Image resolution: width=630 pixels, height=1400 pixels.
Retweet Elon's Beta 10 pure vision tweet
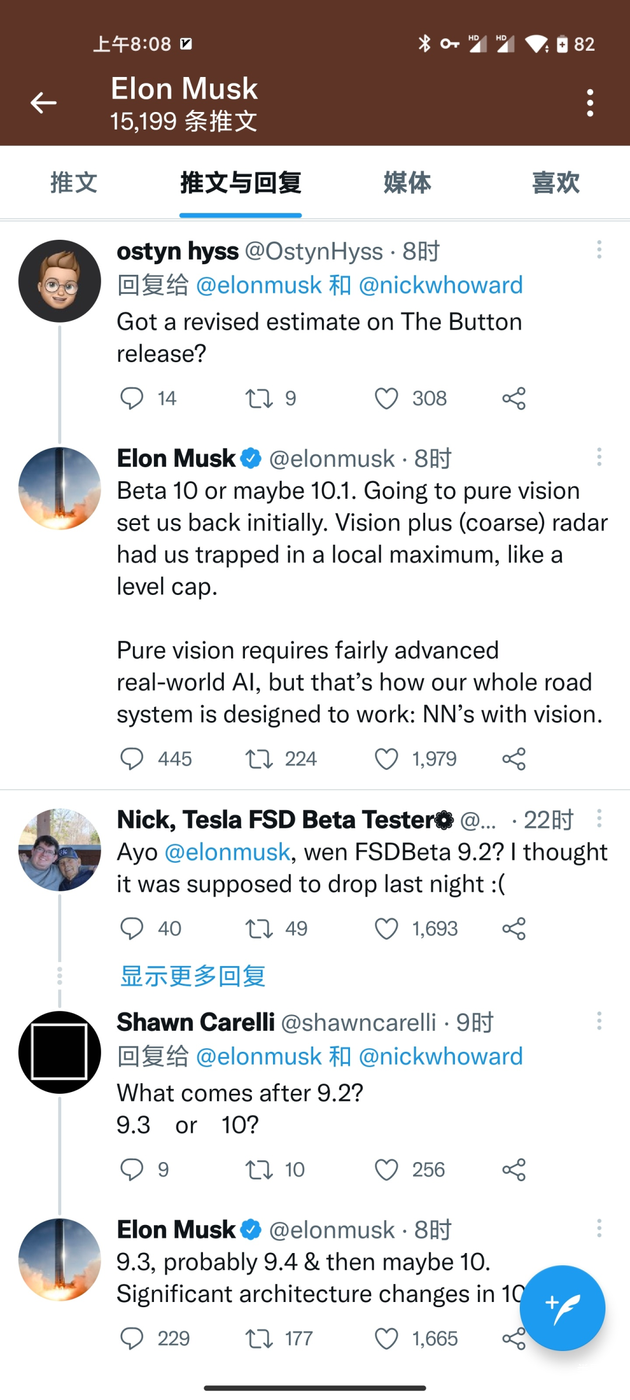[259, 759]
